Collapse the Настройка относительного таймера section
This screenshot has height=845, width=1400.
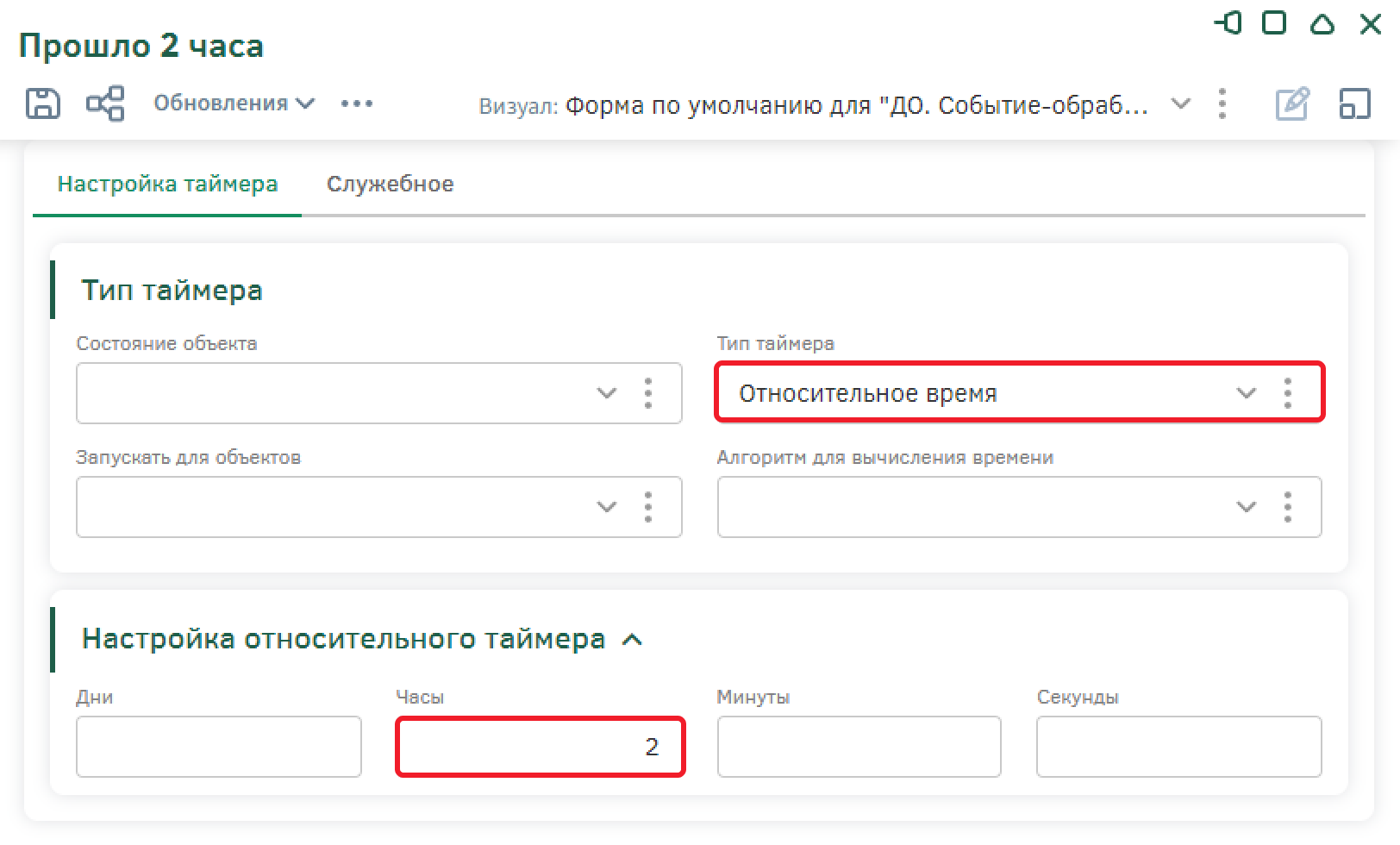point(632,640)
